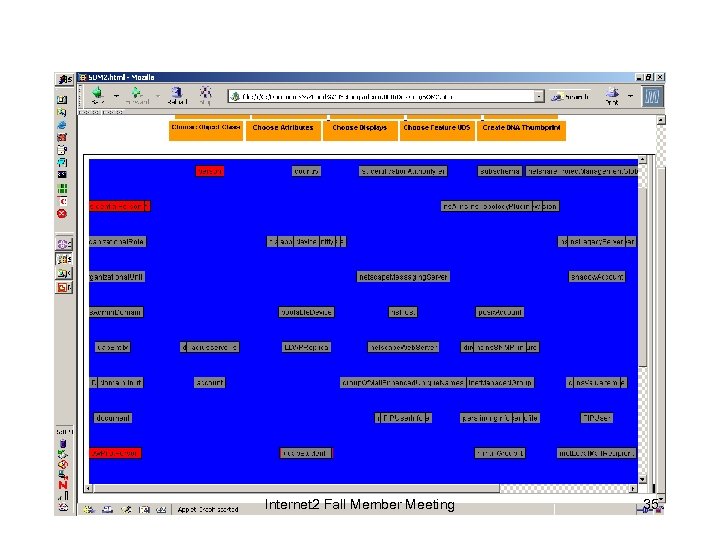
Task: Select the Choose Object Class tab
Action: click(x=206, y=129)
